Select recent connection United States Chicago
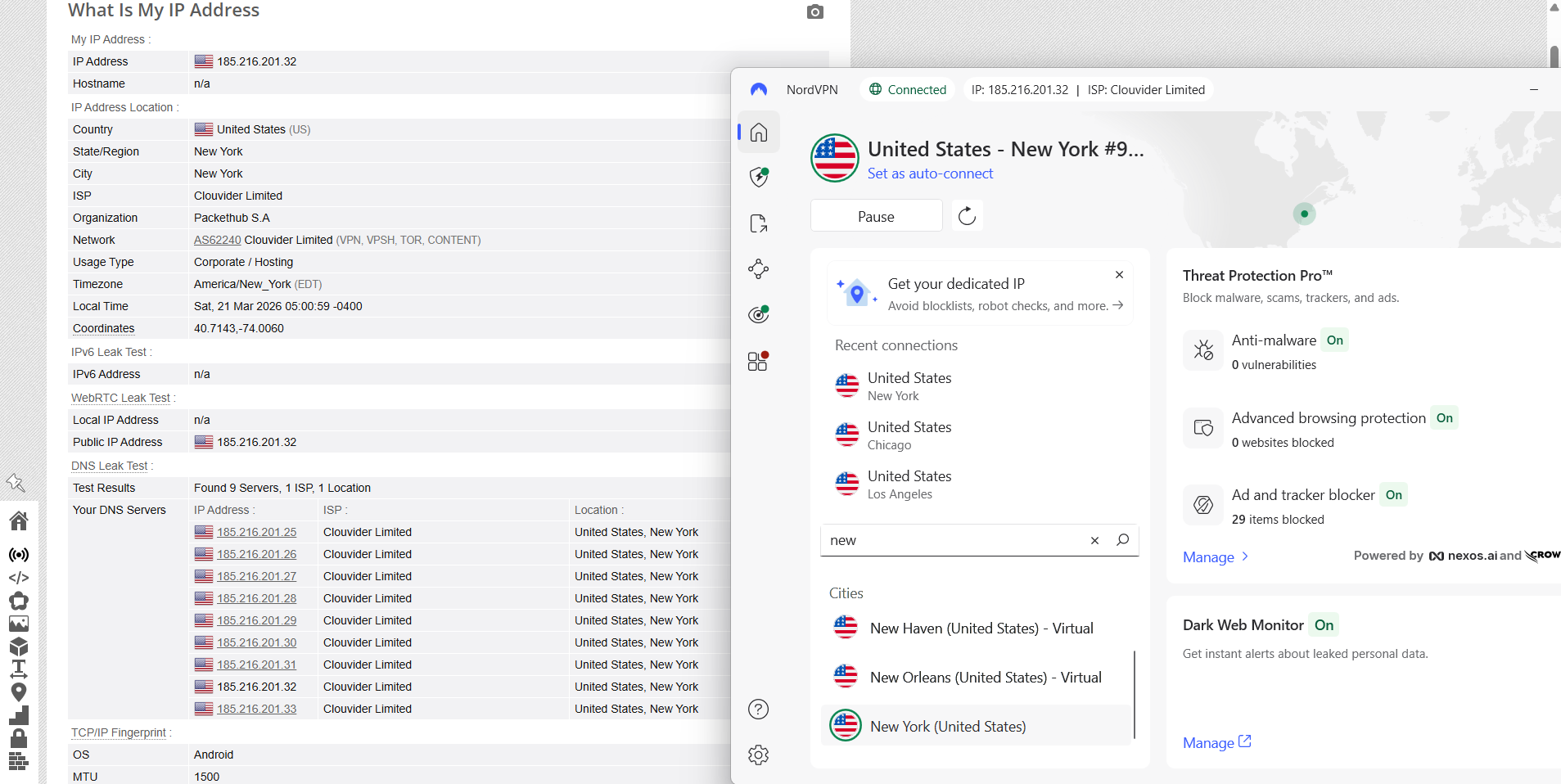1561x784 pixels. 979,435
